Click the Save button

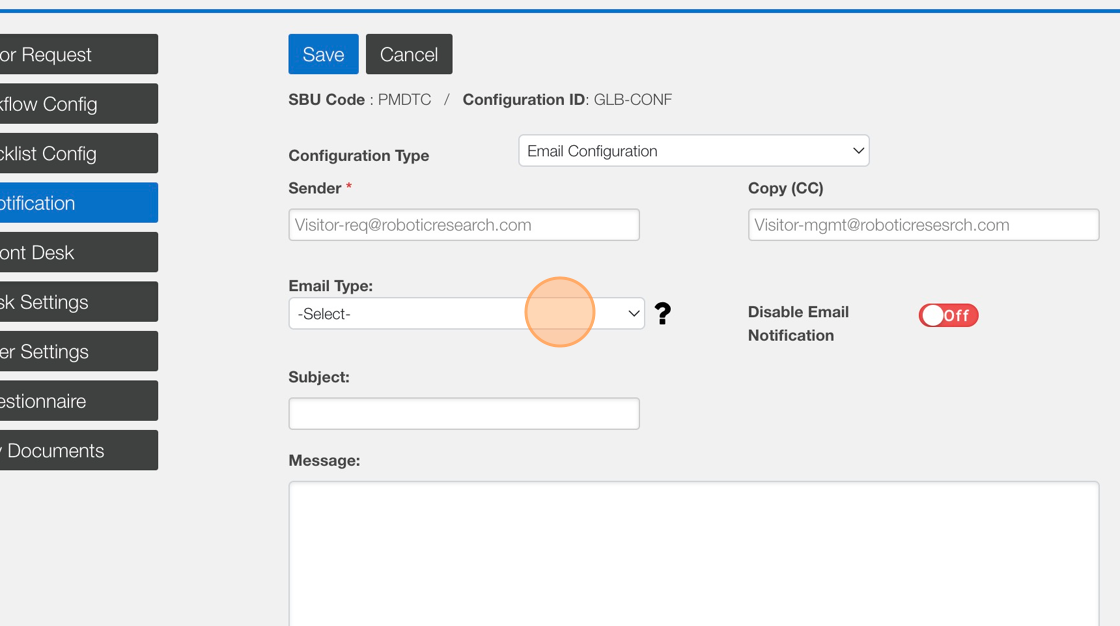pos(323,54)
